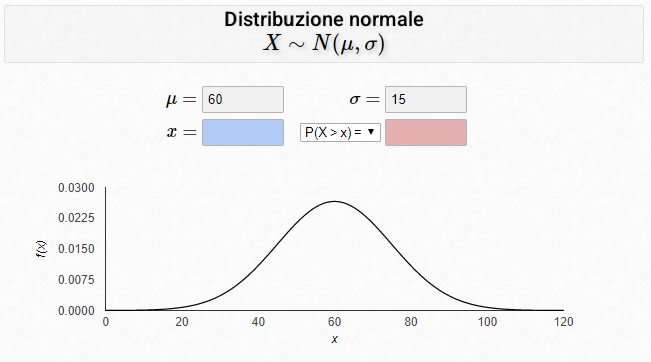Click the σ = label

click(365, 99)
